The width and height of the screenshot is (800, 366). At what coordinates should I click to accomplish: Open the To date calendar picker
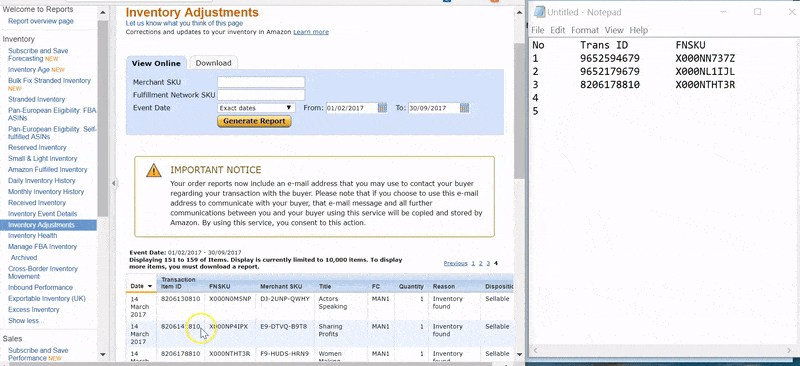tap(464, 108)
